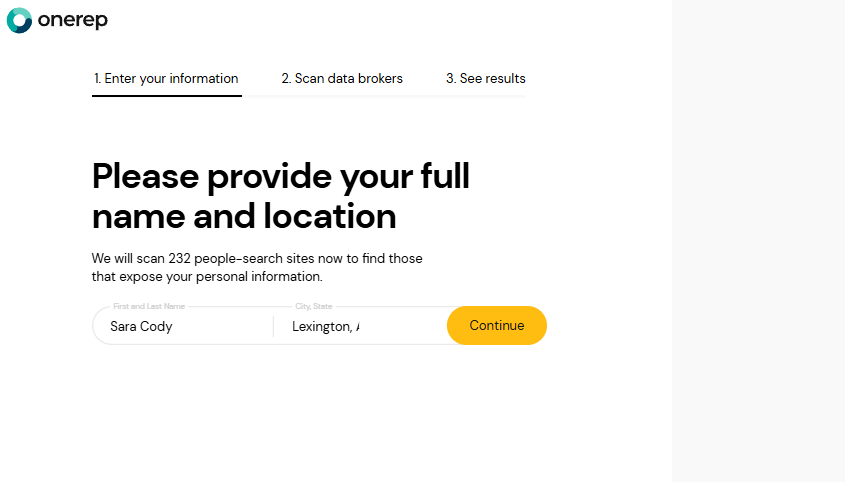Click the "We will scan 232 people-search sites" line
The image size is (845, 482).
pos(257,258)
